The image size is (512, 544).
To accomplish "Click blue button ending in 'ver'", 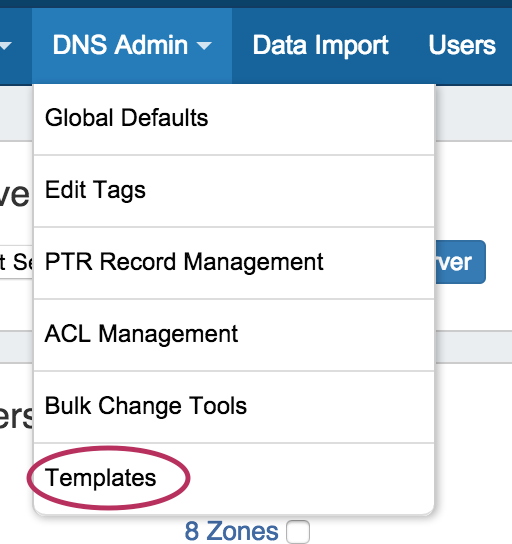I will pyautogui.click(x=460, y=262).
